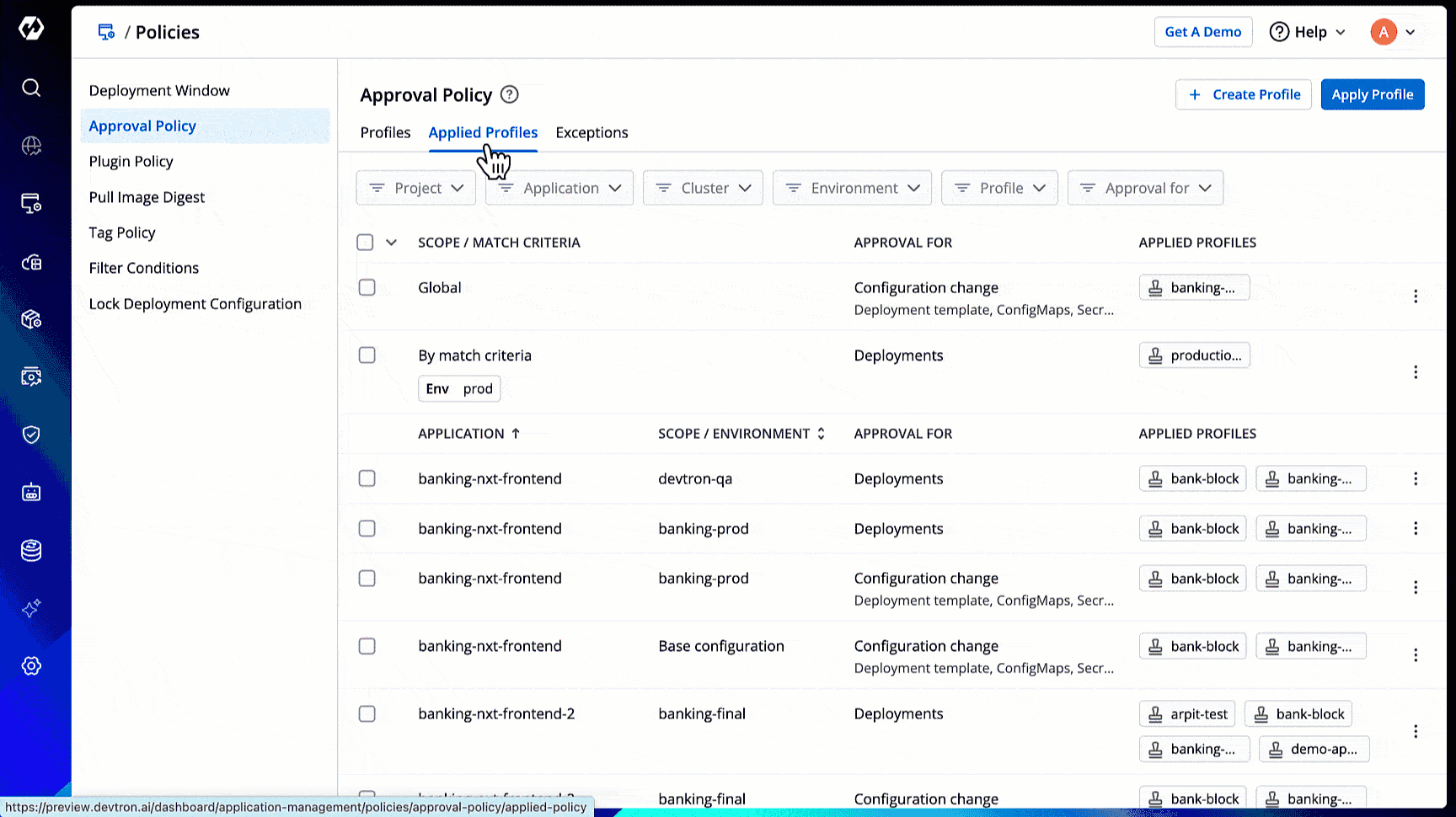Open three-dot menu for Global row
Image resolution: width=1456 pixels, height=817 pixels.
(1416, 296)
